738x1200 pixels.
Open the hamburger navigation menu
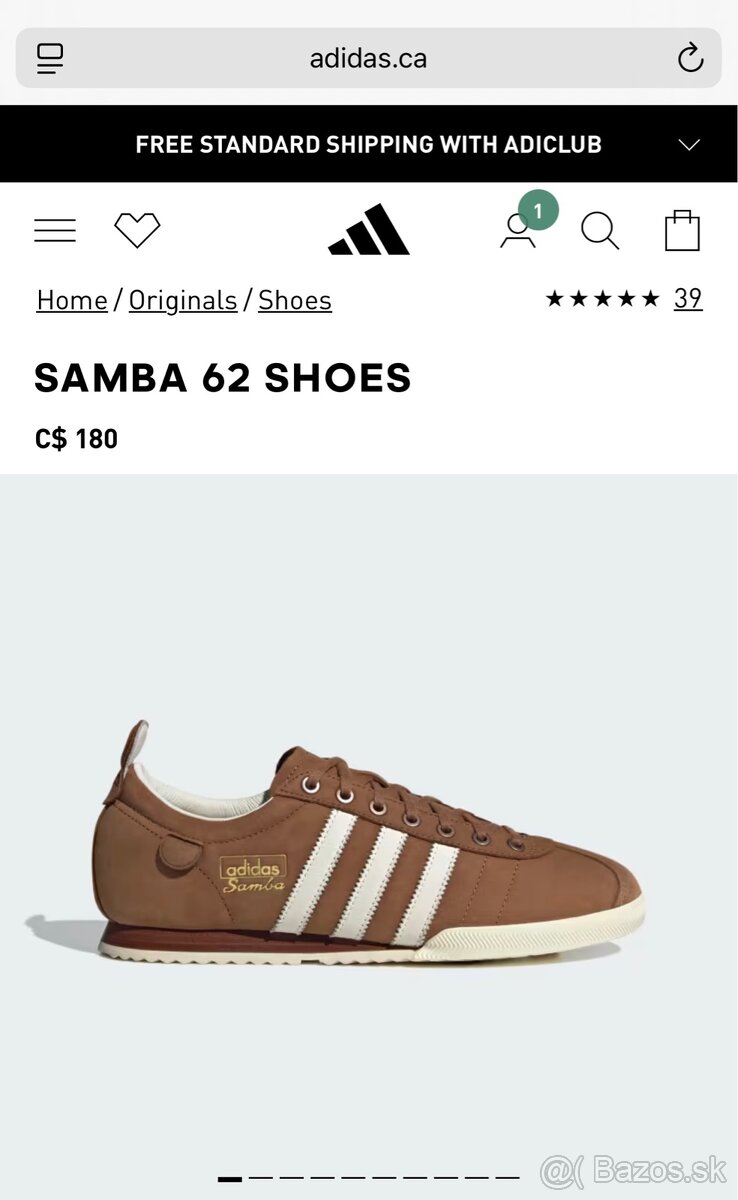55,231
